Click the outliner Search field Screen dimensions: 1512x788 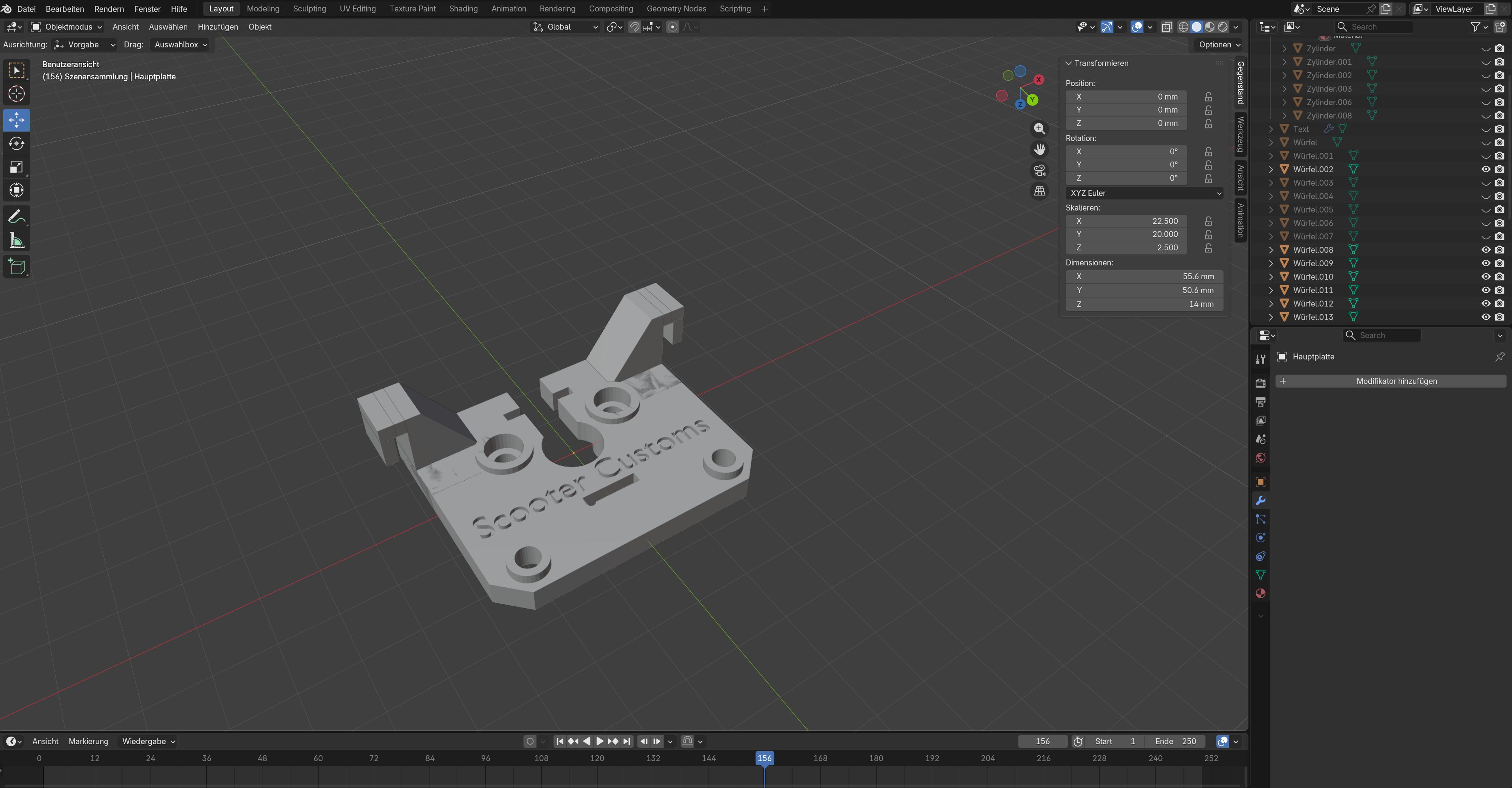1373,27
